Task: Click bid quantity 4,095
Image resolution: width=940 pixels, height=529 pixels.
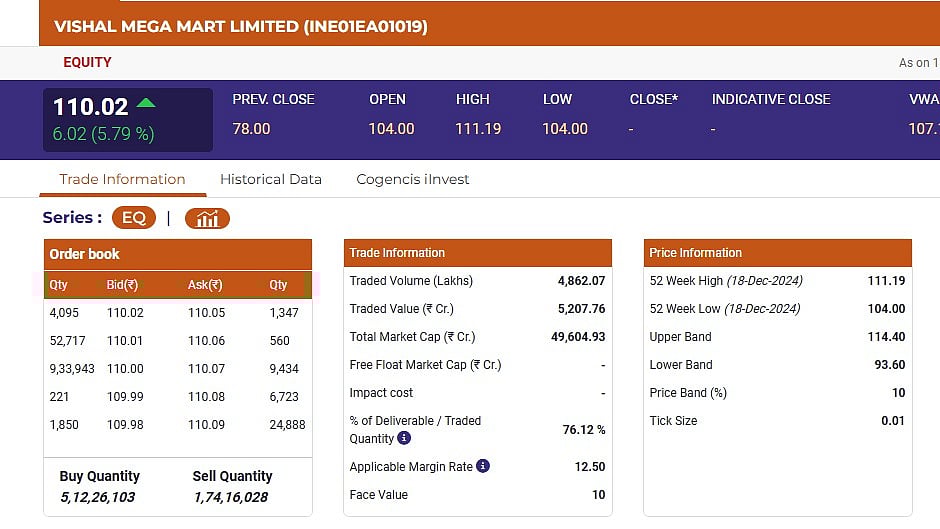Action: click(x=64, y=312)
